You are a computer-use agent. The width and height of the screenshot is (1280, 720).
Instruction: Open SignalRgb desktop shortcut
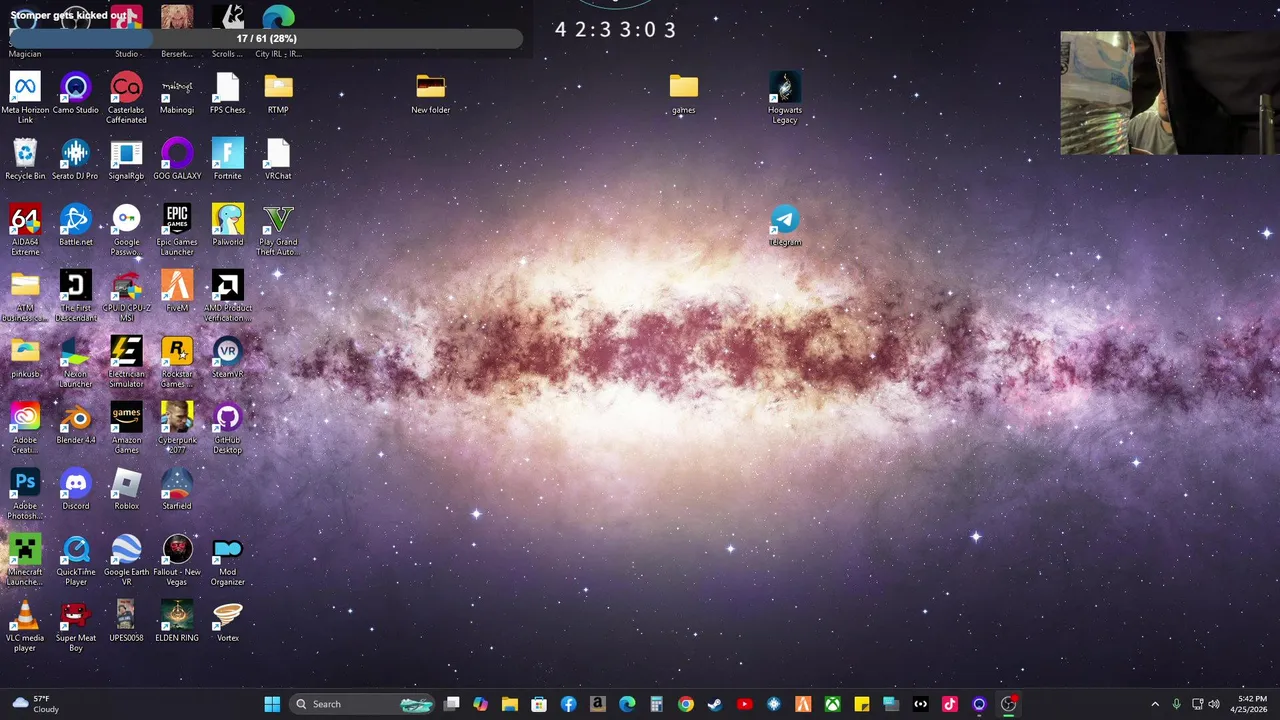(126, 160)
